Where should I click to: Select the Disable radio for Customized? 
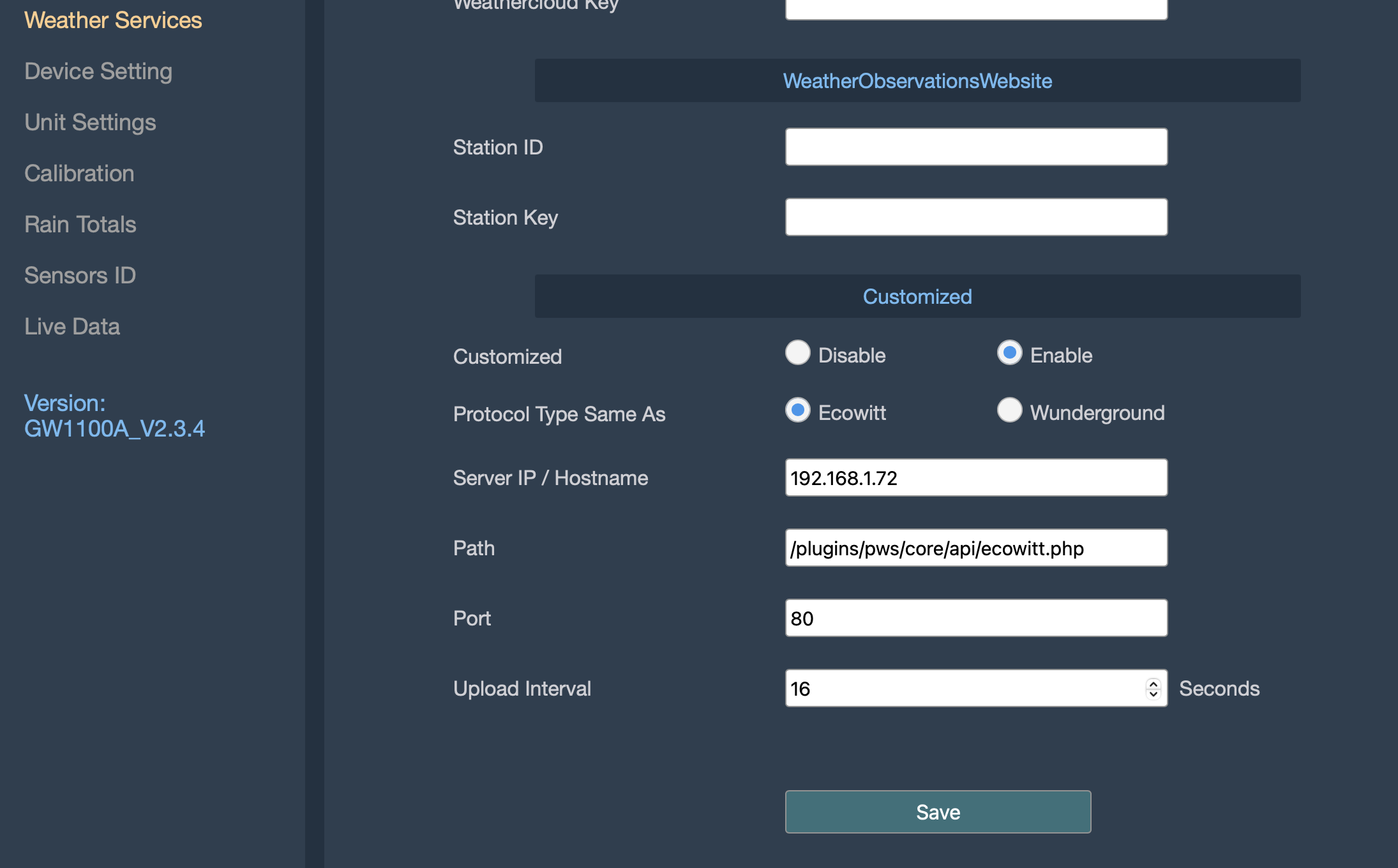click(x=797, y=353)
